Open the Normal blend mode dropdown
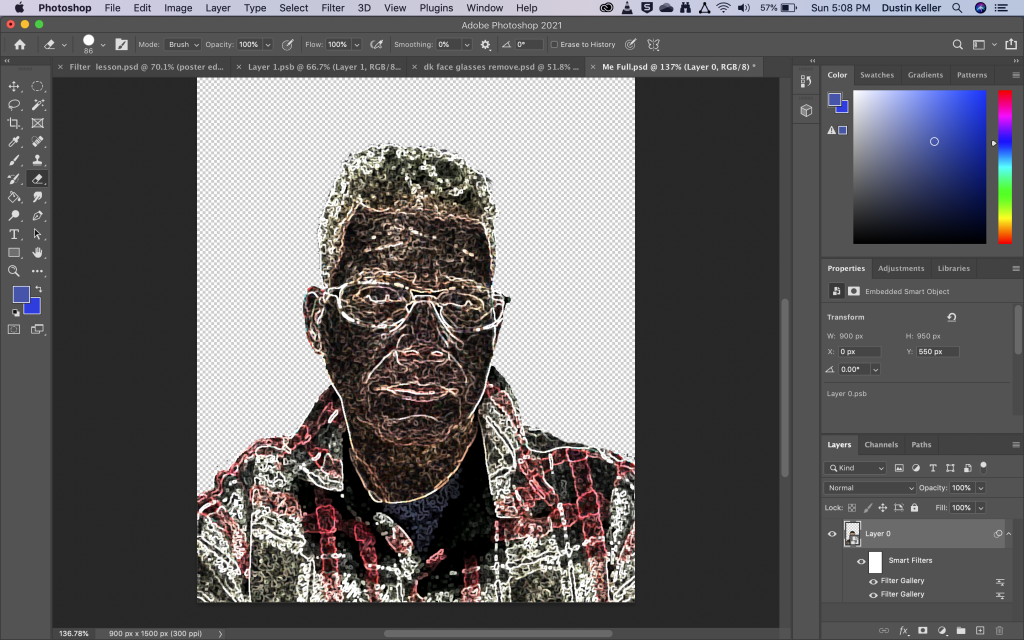The width and height of the screenshot is (1024, 640). [x=869, y=488]
